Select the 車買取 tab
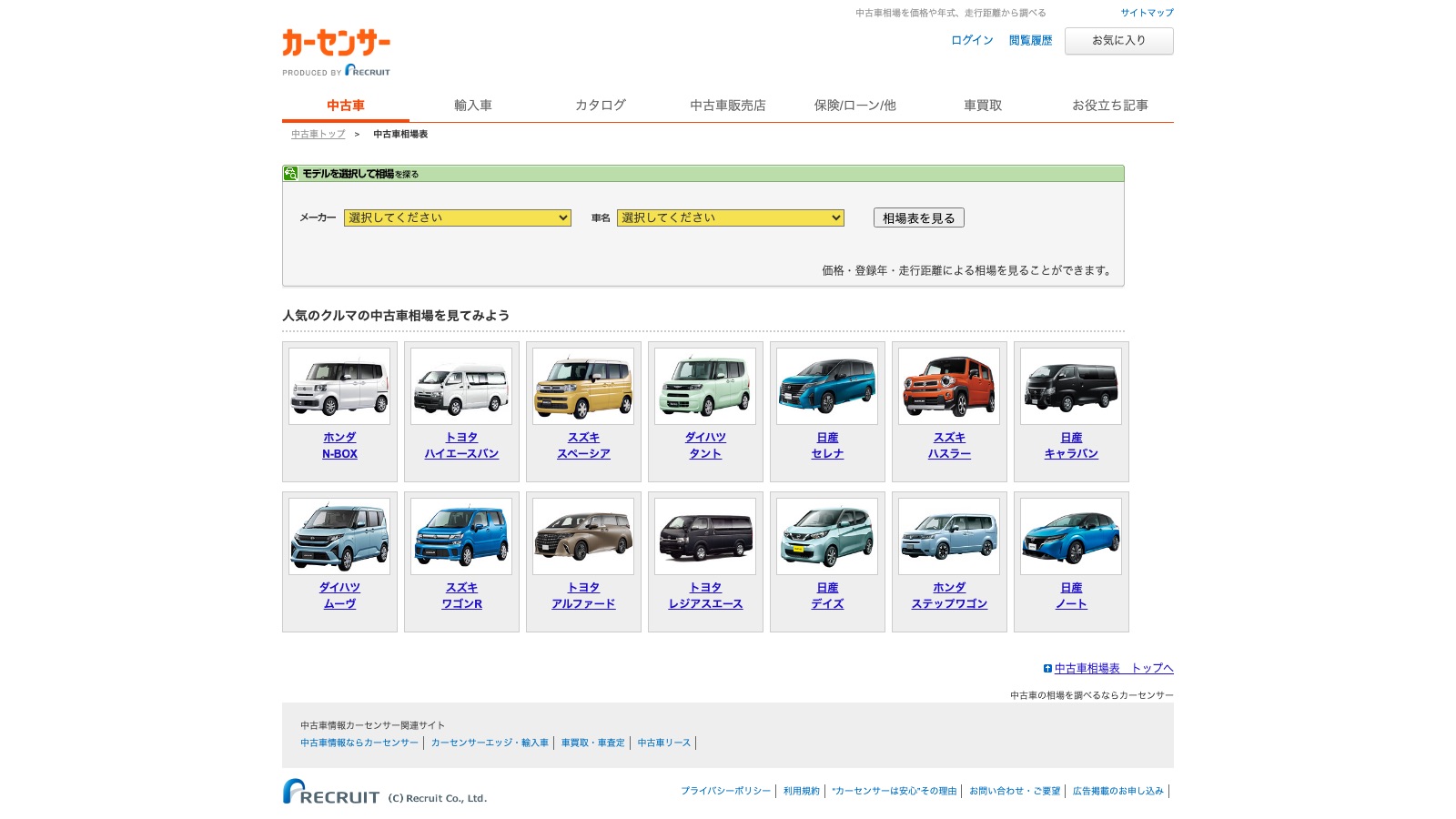Viewport: 1456px width, 819px height. [983, 106]
